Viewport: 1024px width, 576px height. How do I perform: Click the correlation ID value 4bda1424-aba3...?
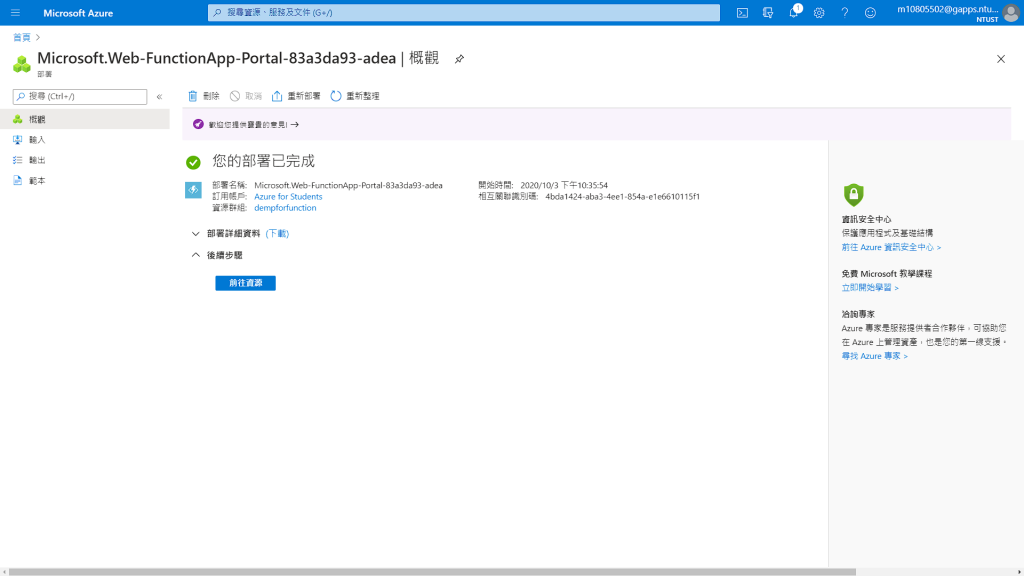point(622,197)
